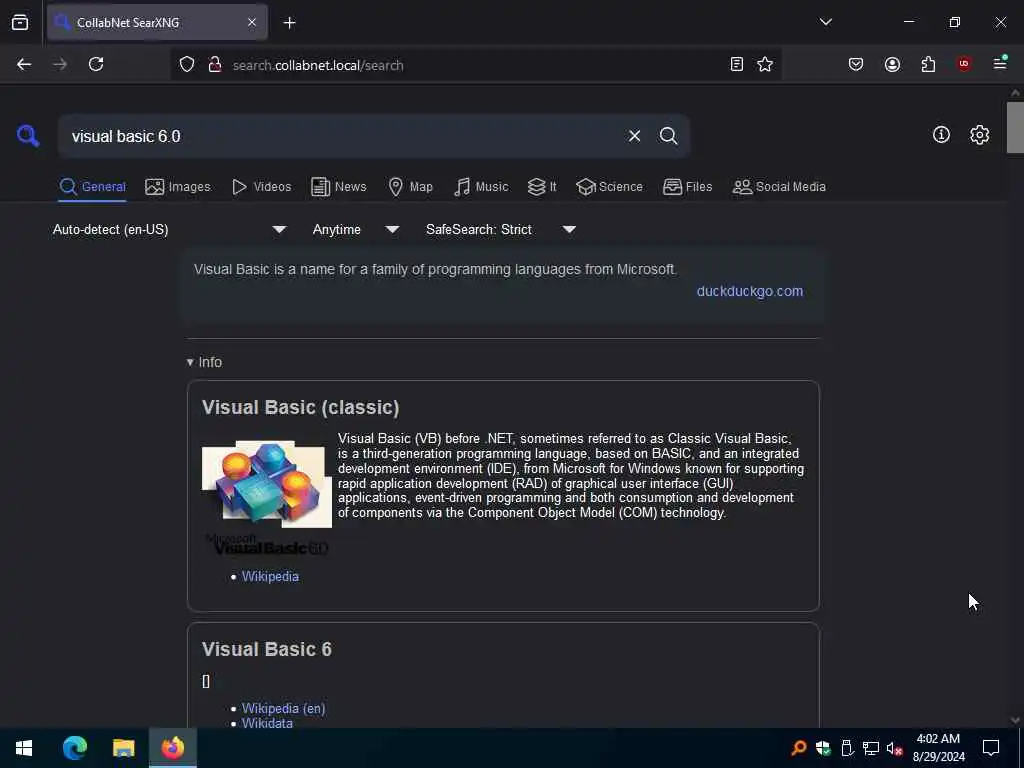Bookmark this page with the star icon
Screen dimensions: 1024x768
point(765,64)
